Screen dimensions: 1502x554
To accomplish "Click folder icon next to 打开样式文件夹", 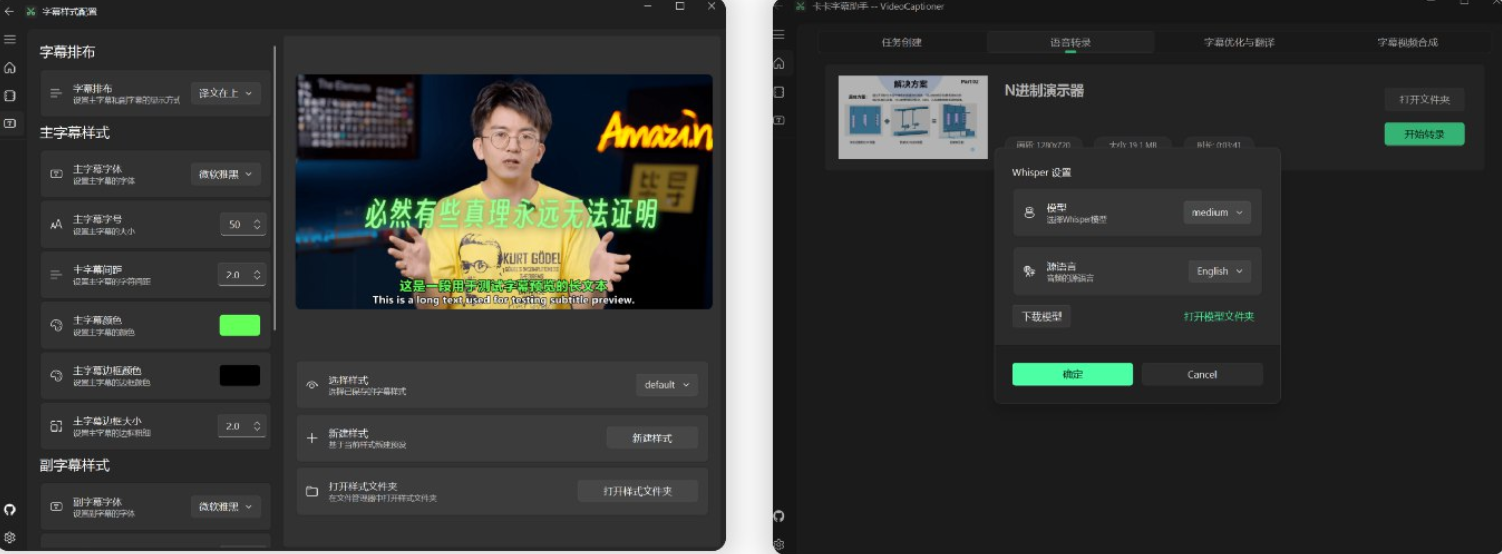I will coord(312,491).
